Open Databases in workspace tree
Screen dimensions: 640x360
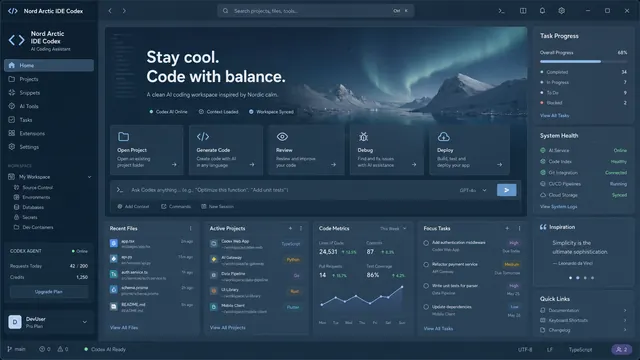pos(29,207)
